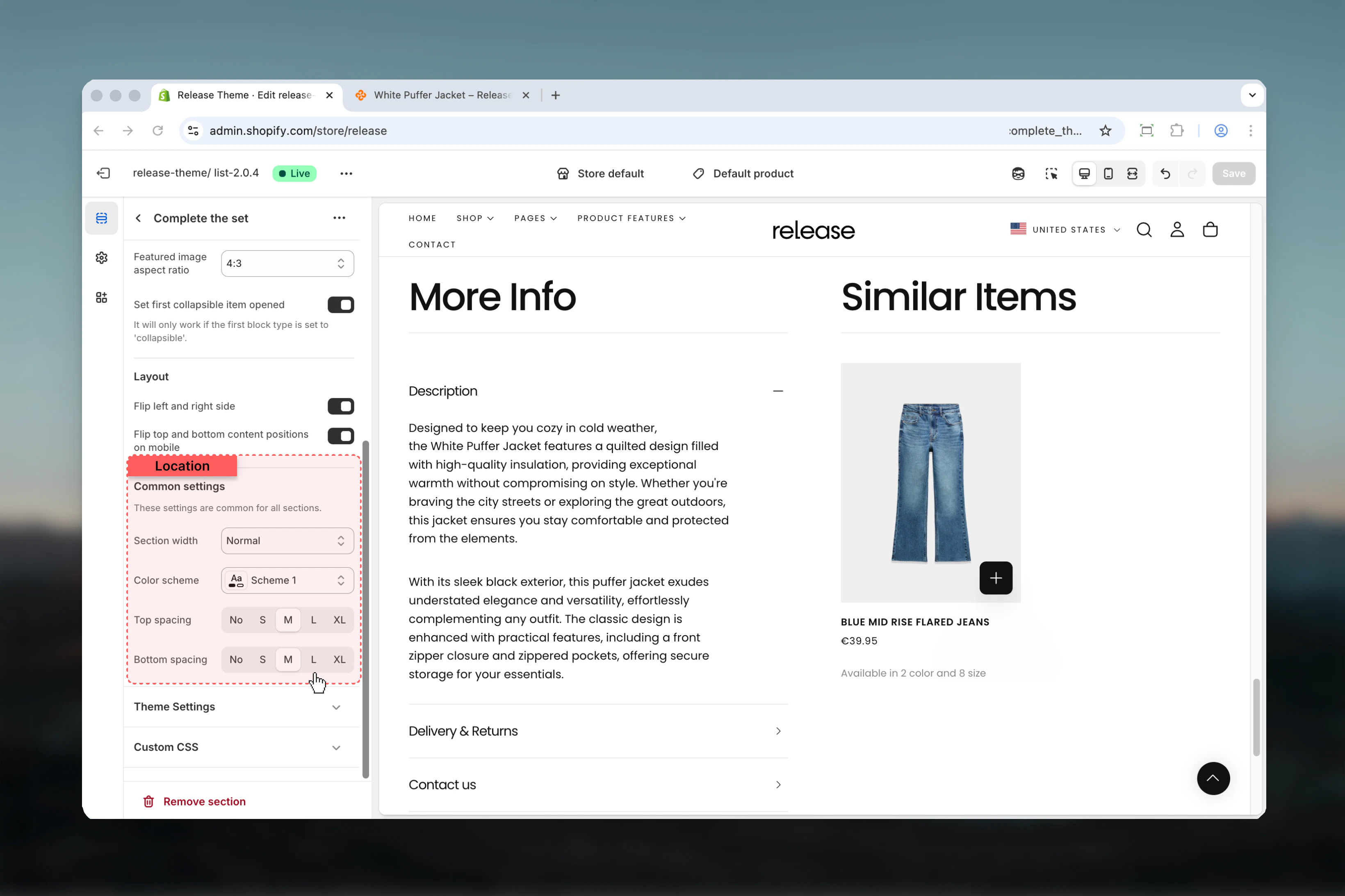Open Section width dropdown
Screen dimensions: 1345x896
[287, 541]
